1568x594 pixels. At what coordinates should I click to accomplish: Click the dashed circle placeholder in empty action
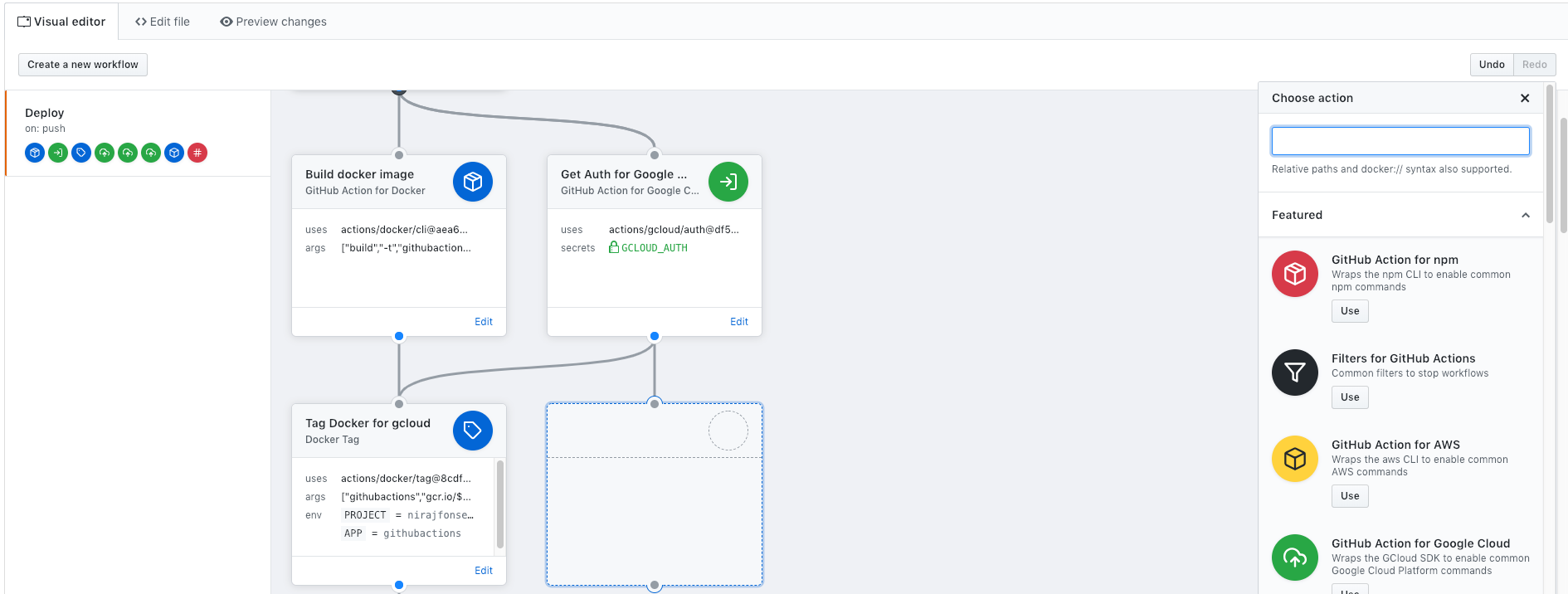coord(728,431)
